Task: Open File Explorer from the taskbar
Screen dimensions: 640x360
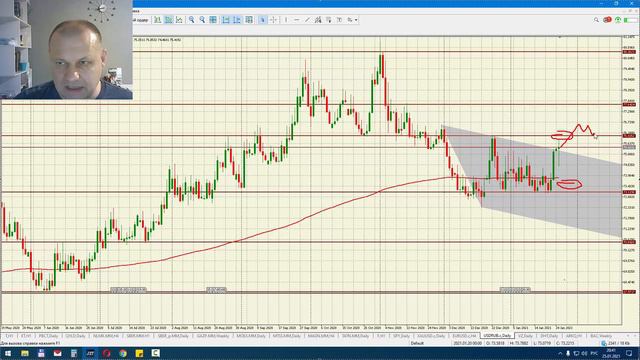Action: point(25,353)
